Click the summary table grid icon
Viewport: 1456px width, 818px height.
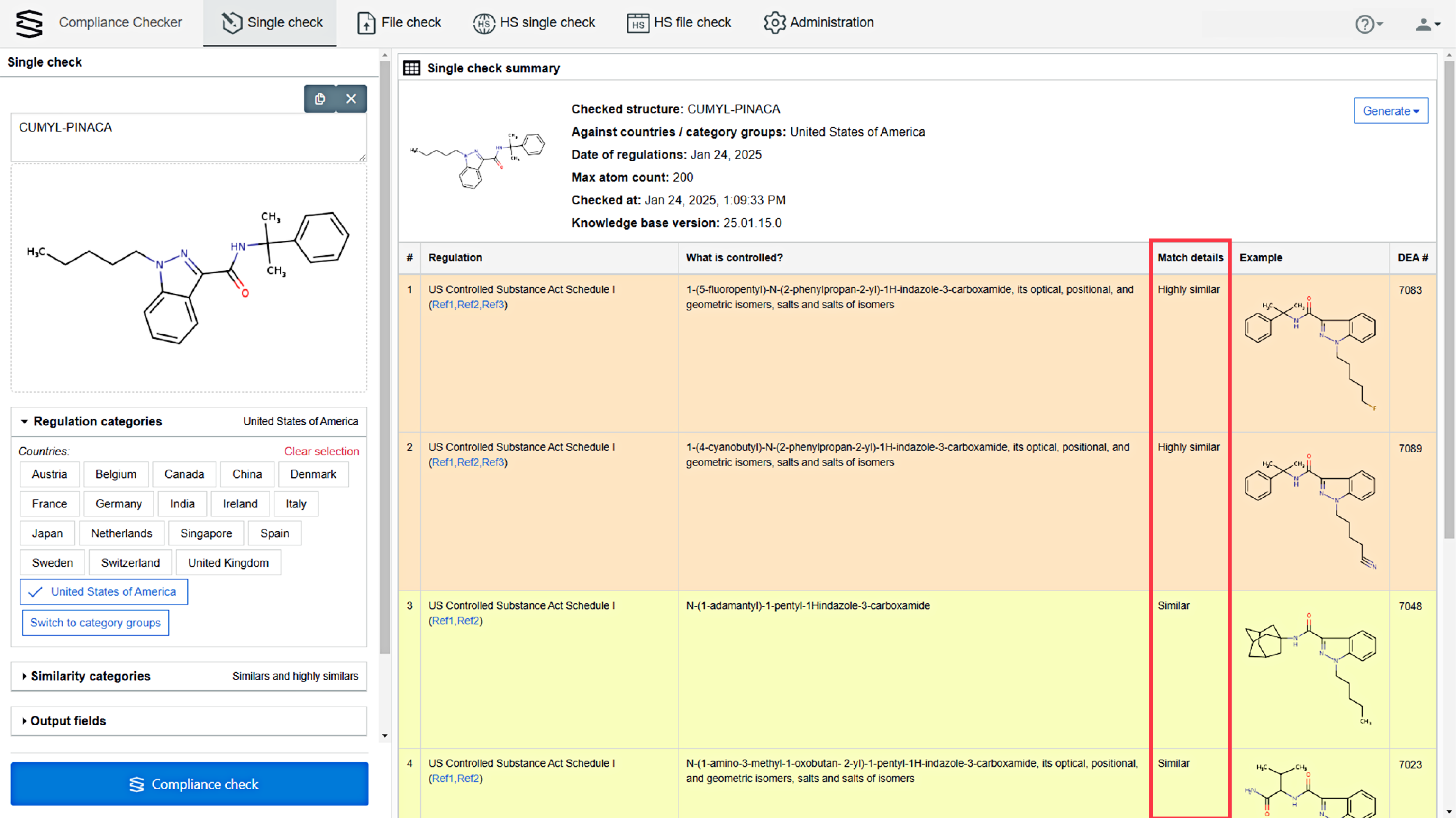(x=412, y=68)
